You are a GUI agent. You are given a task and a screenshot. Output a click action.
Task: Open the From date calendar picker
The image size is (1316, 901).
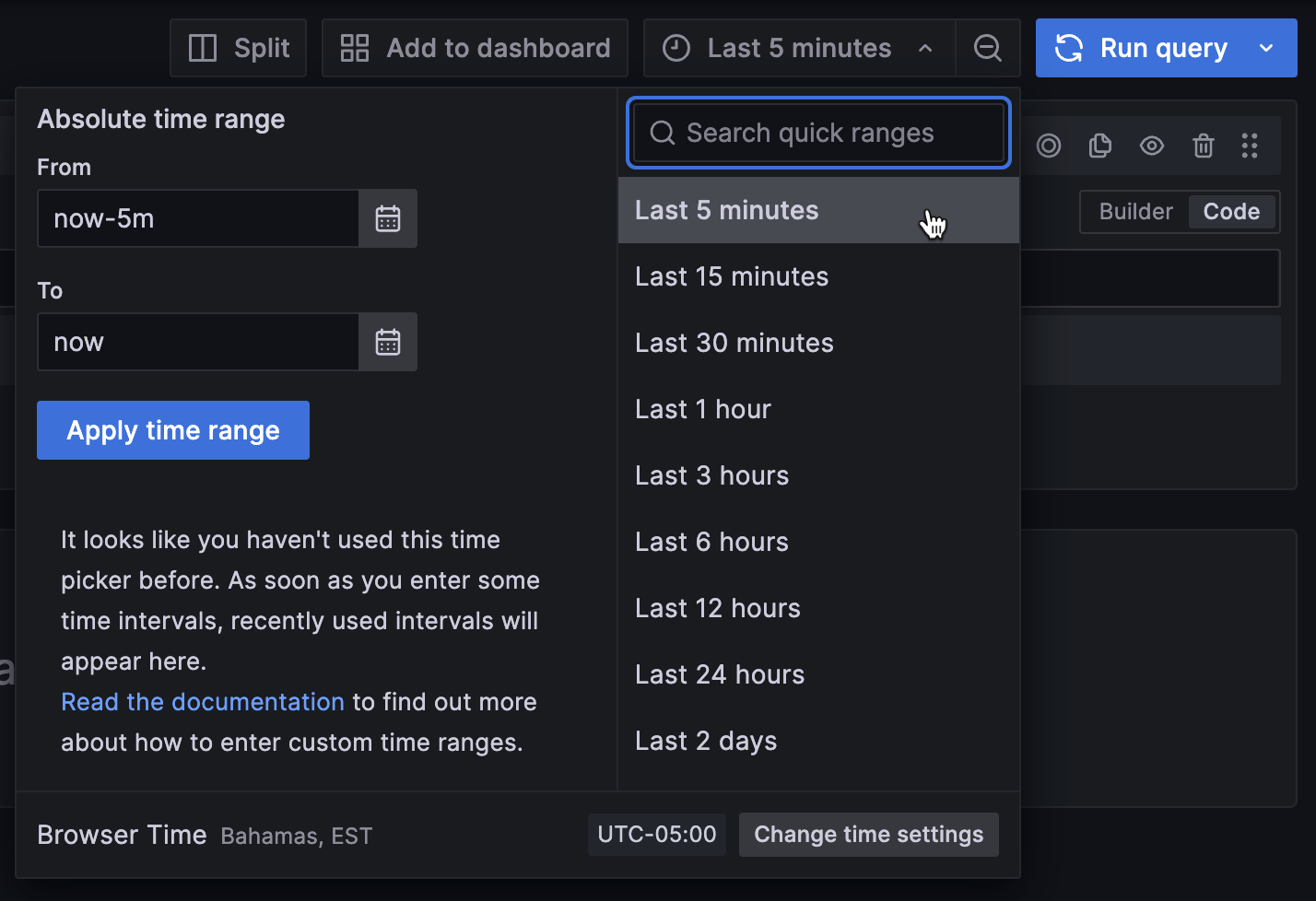388,218
